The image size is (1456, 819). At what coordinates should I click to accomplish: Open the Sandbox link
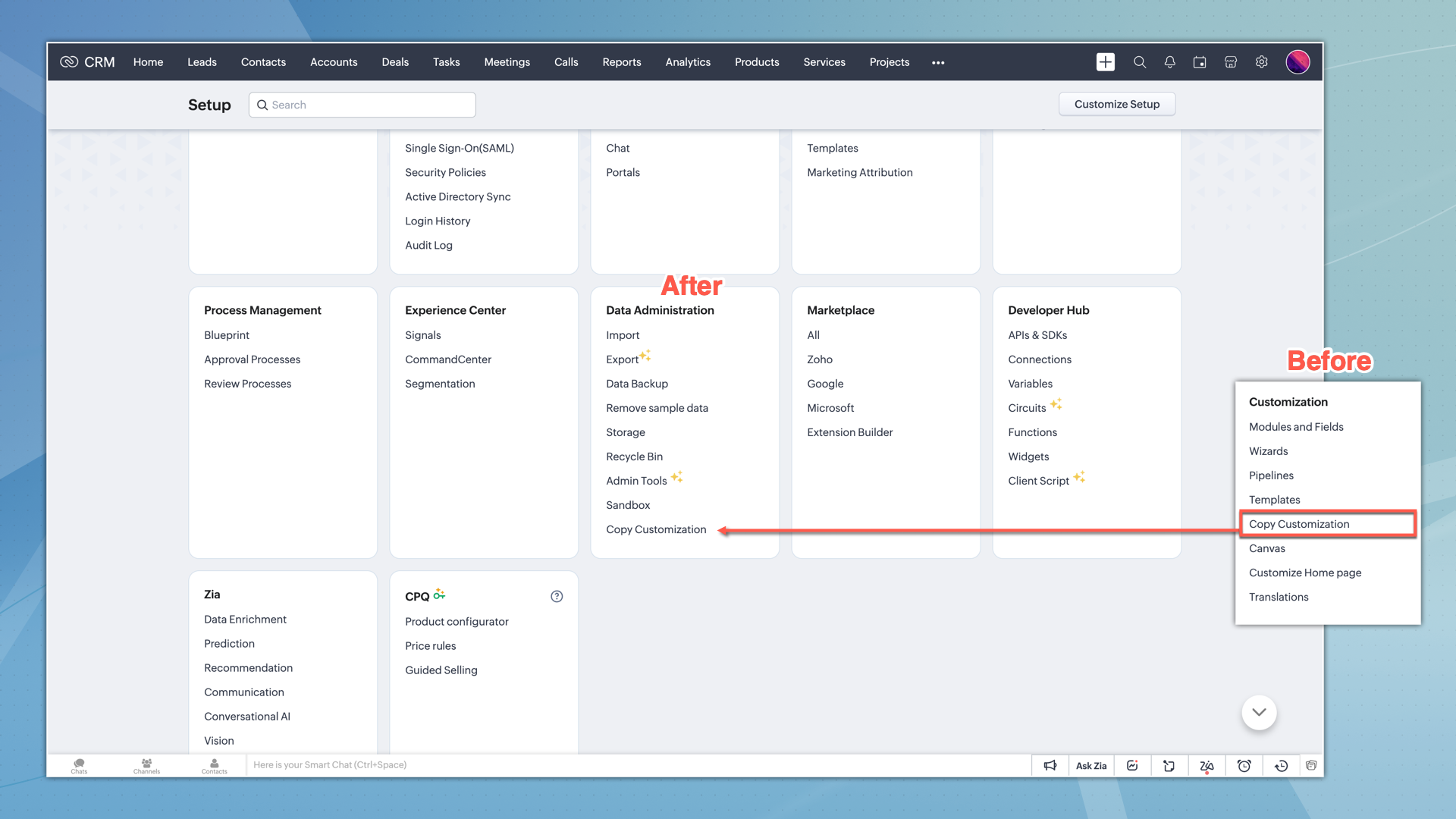click(628, 505)
